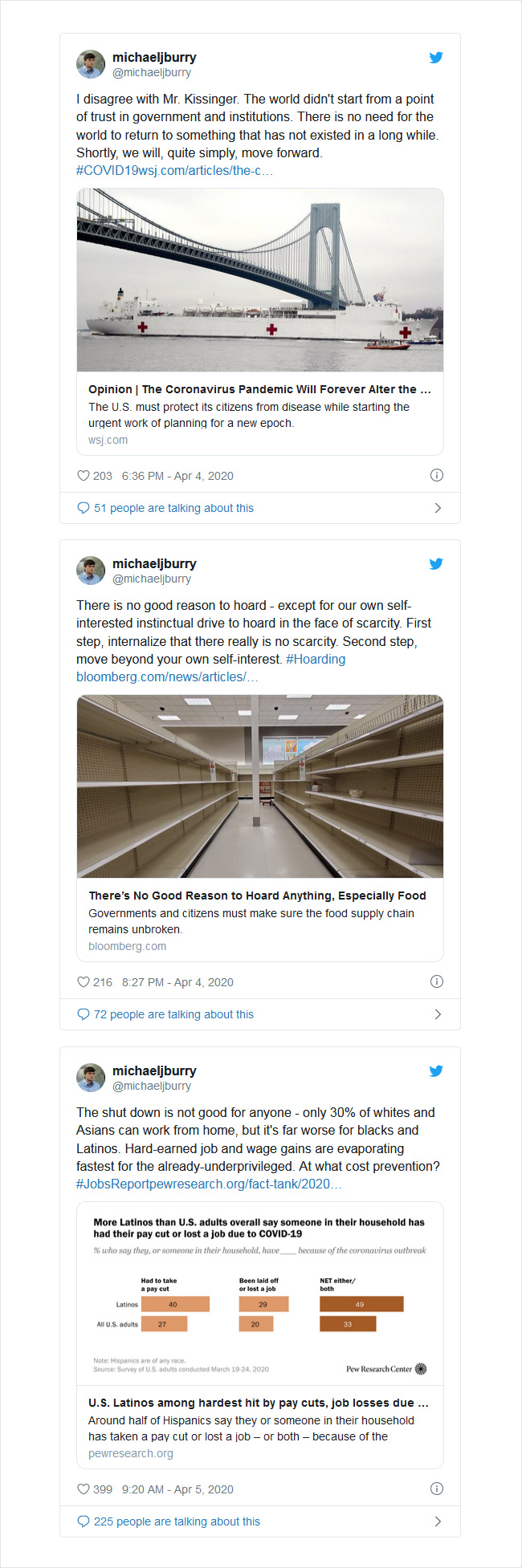Open the #COVID19 wsj.com link
Image resolution: width=522 pixels, height=1568 pixels.
[x=174, y=170]
